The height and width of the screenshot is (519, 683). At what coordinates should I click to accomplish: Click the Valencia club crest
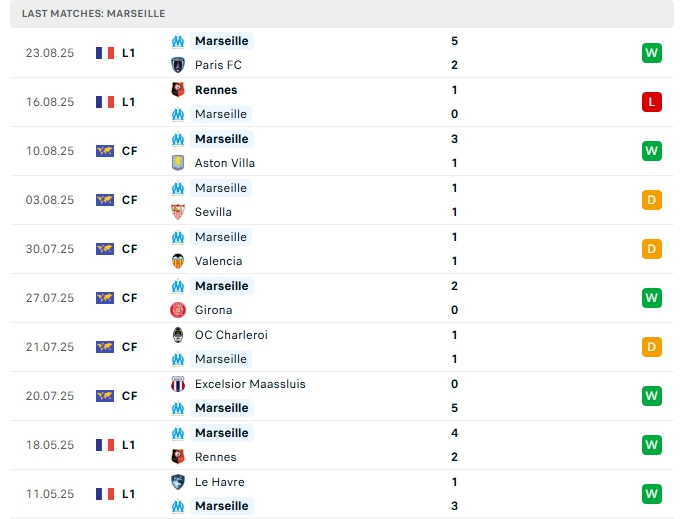click(179, 261)
